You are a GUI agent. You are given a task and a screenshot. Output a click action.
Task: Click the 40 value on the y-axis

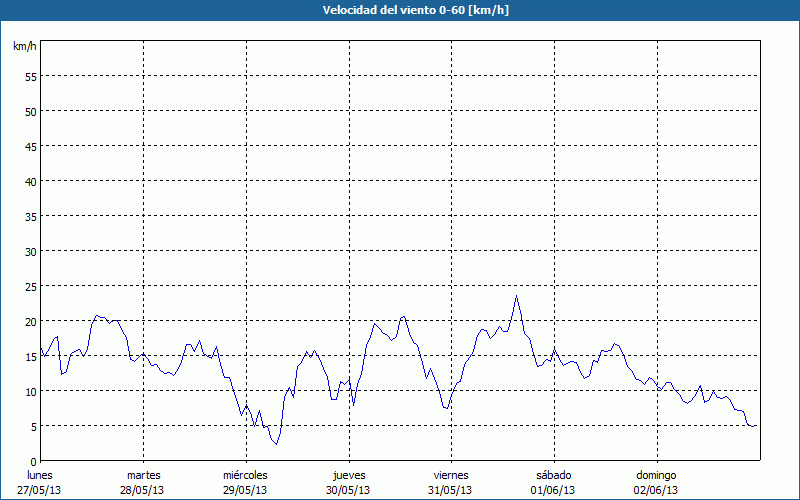30,182
